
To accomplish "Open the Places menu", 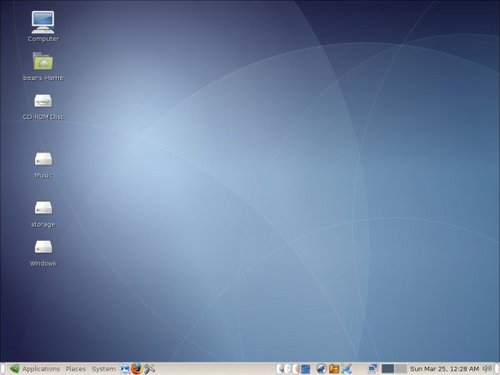I will click(75, 369).
